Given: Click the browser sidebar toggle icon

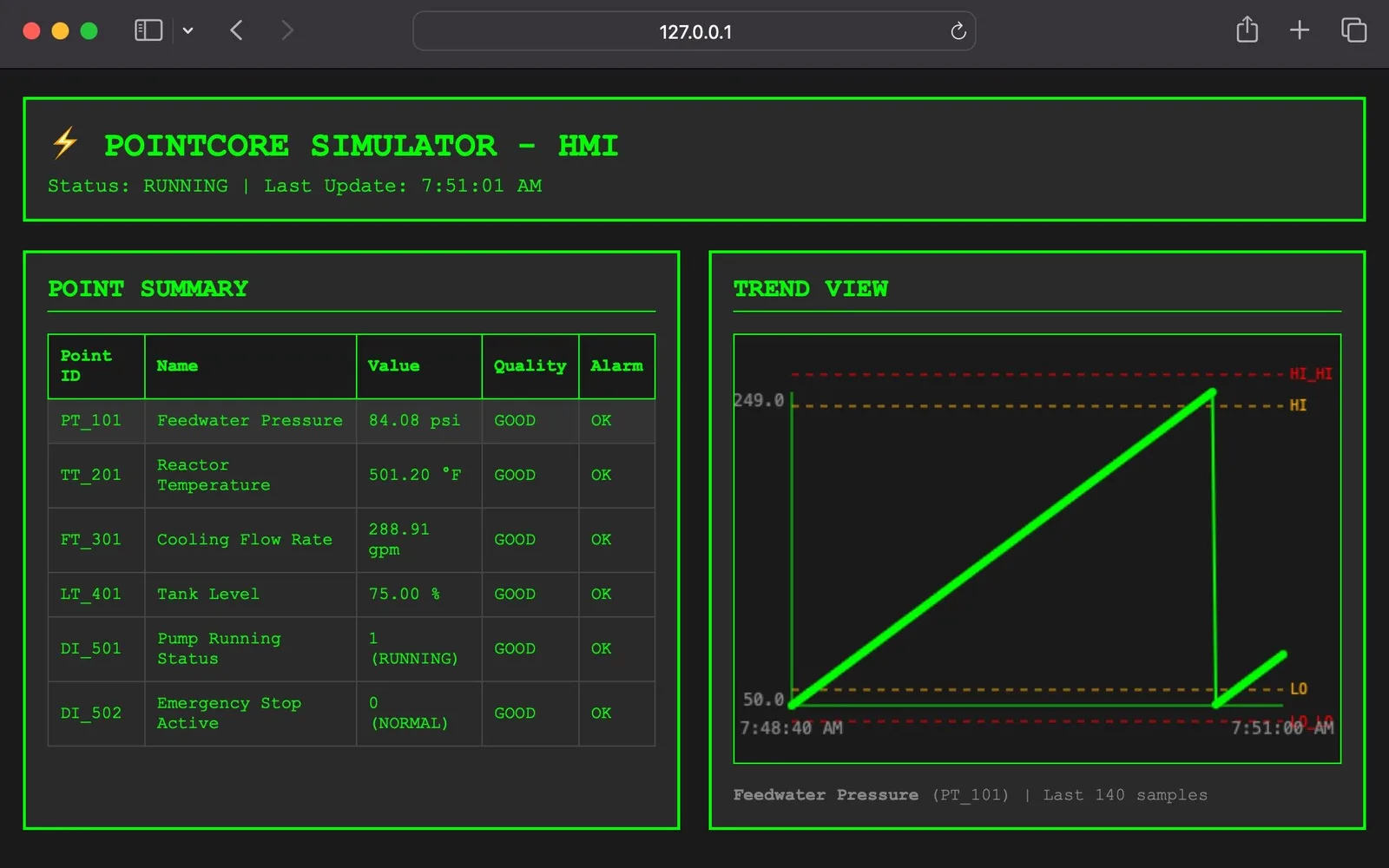Looking at the screenshot, I should coord(148,30).
